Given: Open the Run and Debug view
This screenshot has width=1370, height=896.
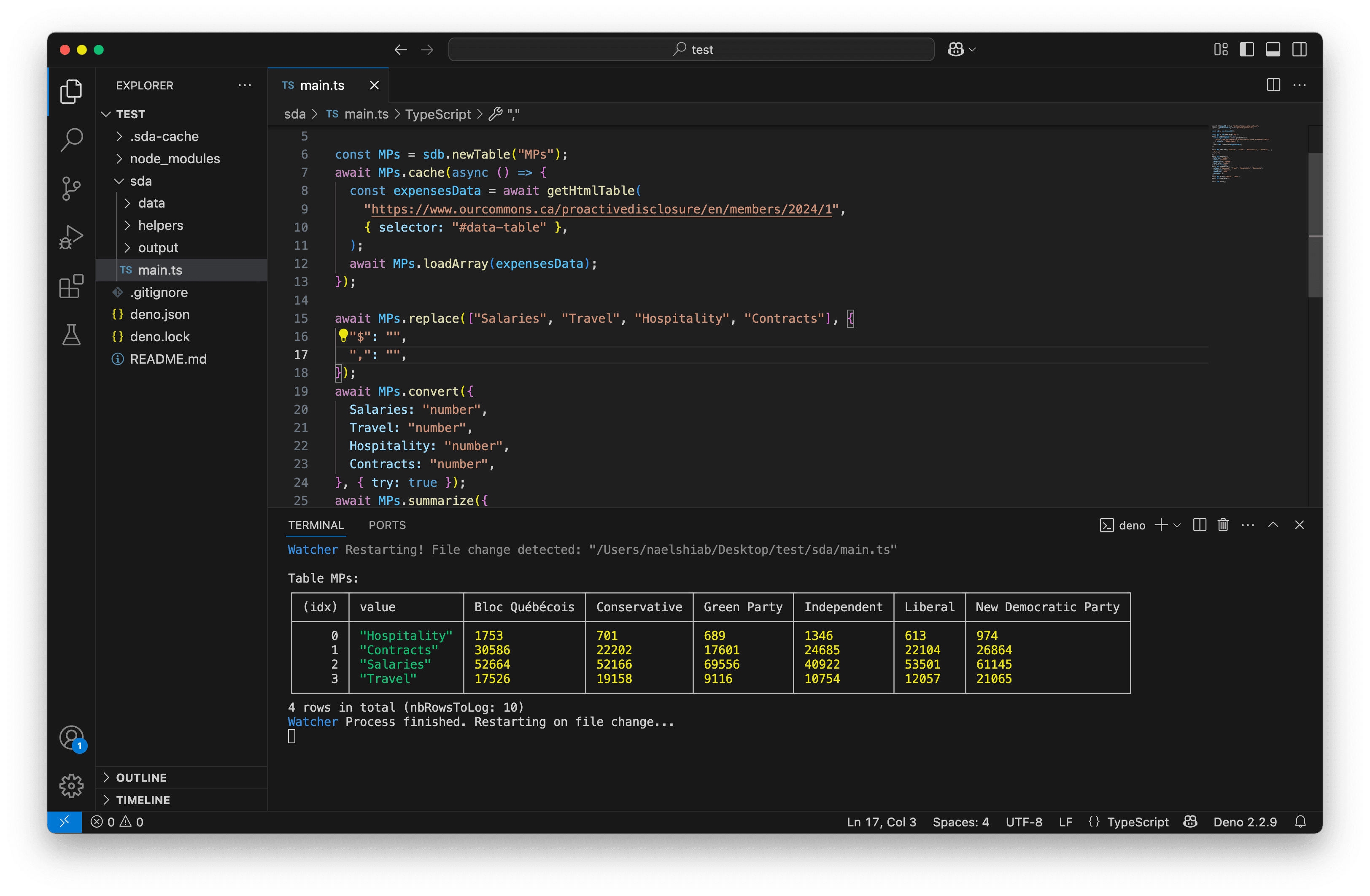Looking at the screenshot, I should [x=71, y=237].
